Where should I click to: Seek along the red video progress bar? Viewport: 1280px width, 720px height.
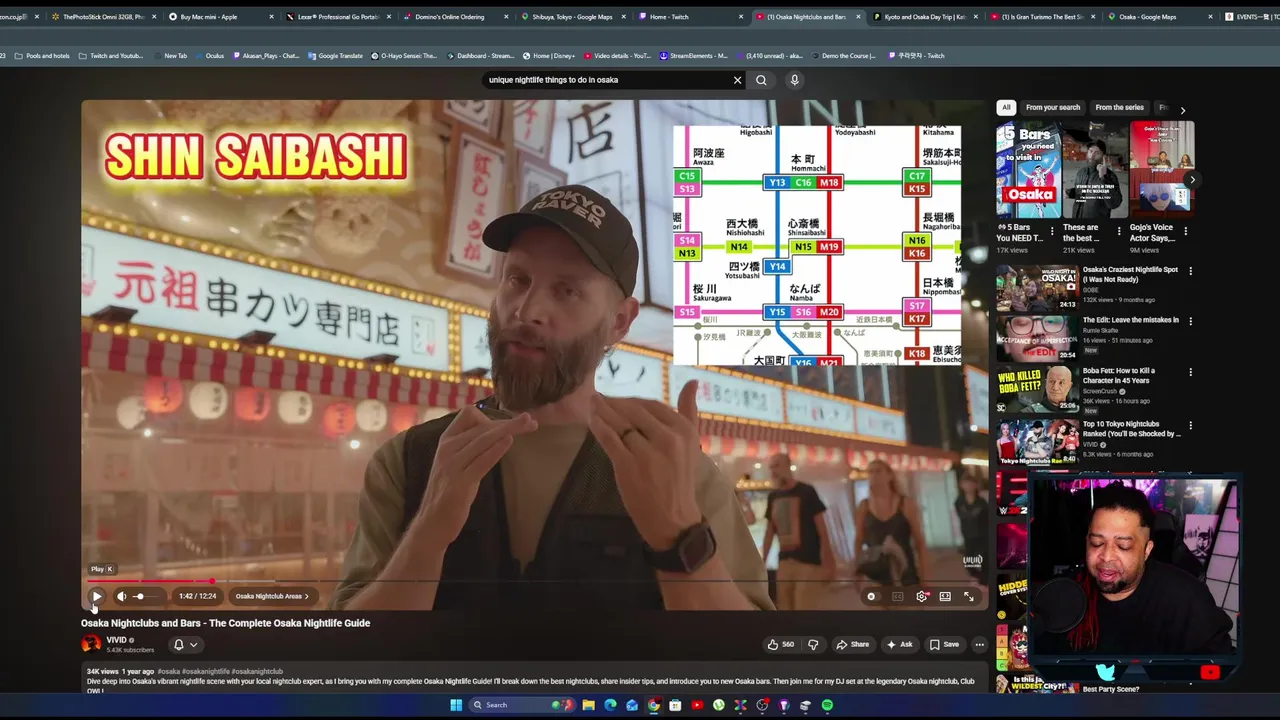coord(534,581)
